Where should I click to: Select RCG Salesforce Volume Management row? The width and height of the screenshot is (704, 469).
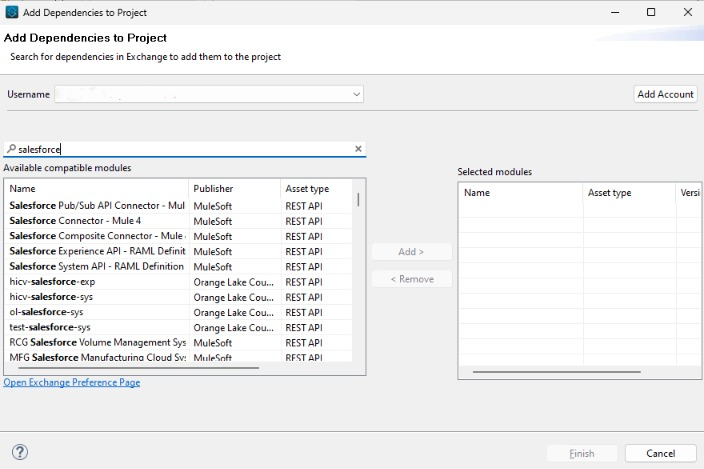coord(178,343)
